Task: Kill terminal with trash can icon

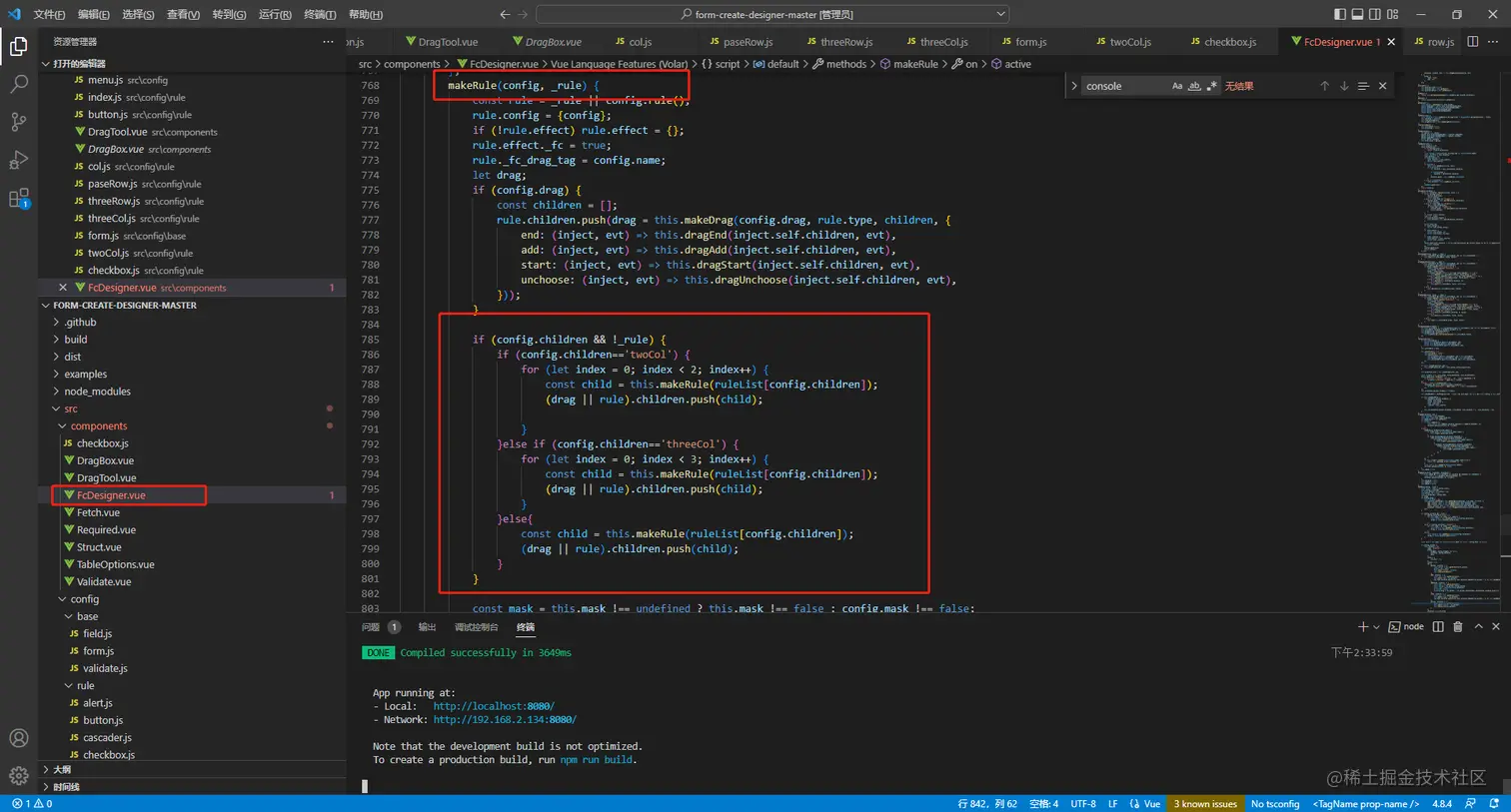Action: 1458,627
